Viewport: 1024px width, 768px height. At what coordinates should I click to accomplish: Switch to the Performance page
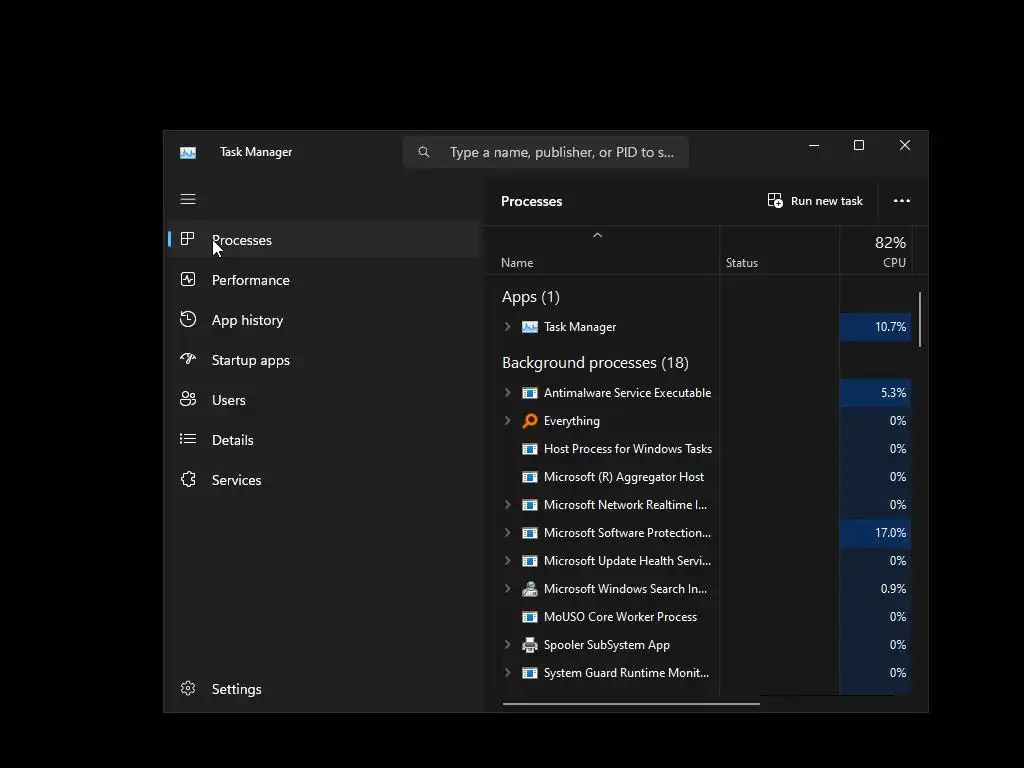pyautogui.click(x=325, y=280)
